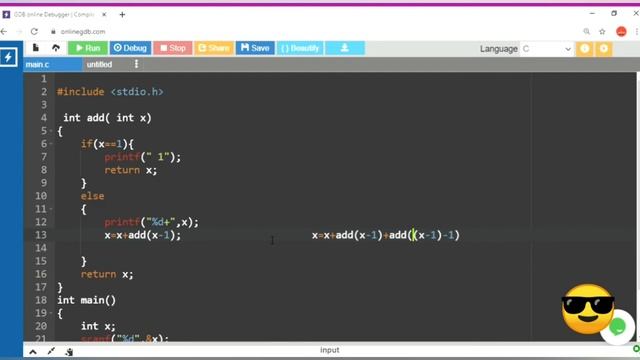Start debugging with the Debug button

[130, 48]
